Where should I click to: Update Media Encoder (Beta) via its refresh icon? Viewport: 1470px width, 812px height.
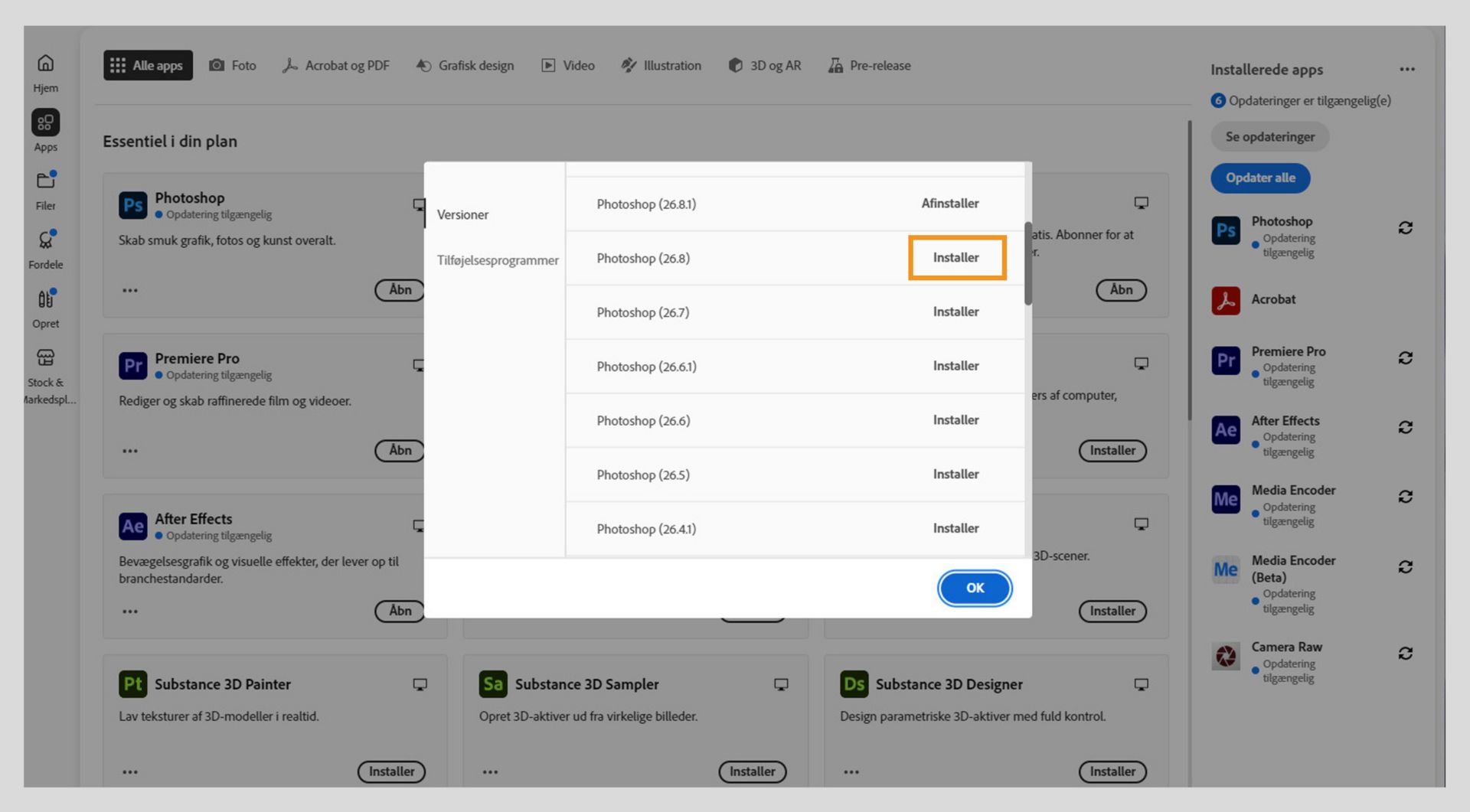coord(1406,567)
